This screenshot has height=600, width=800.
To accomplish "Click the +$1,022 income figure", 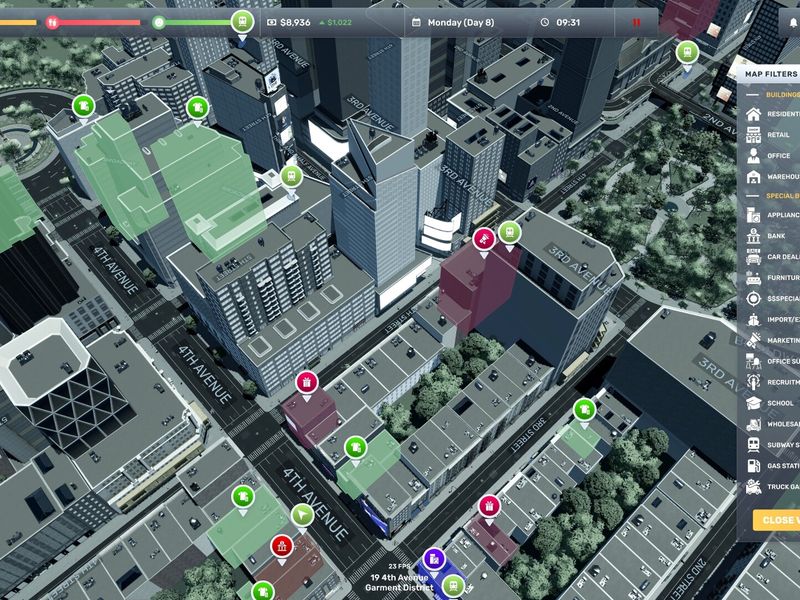I will point(335,22).
